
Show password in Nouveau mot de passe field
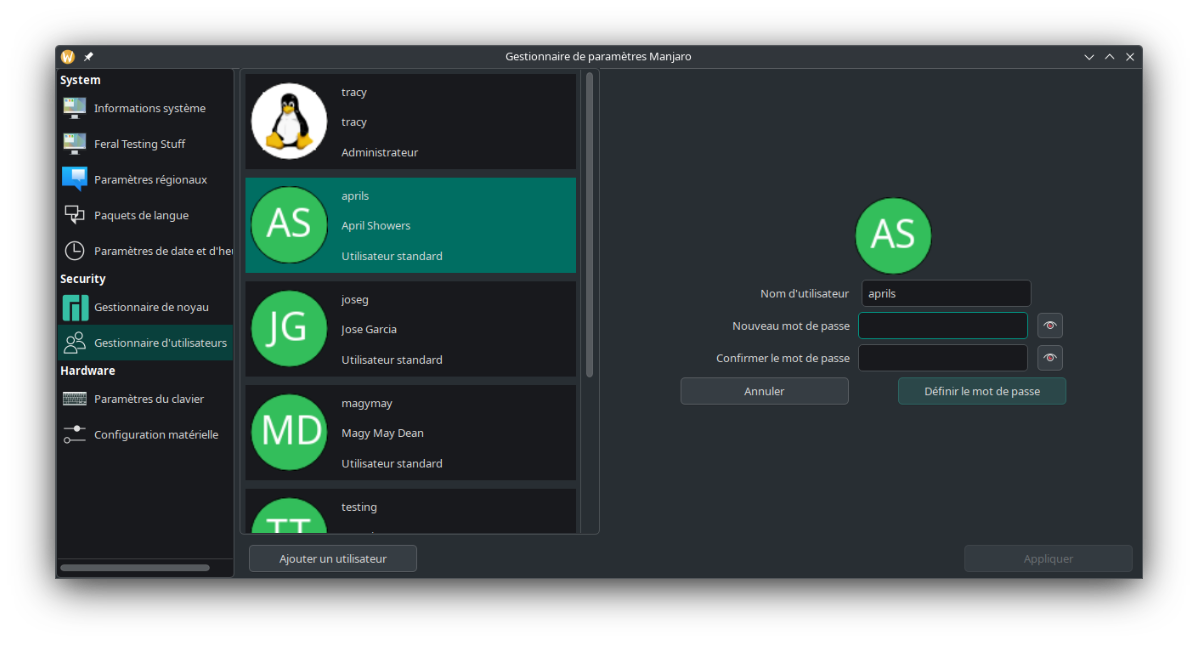pos(1050,326)
